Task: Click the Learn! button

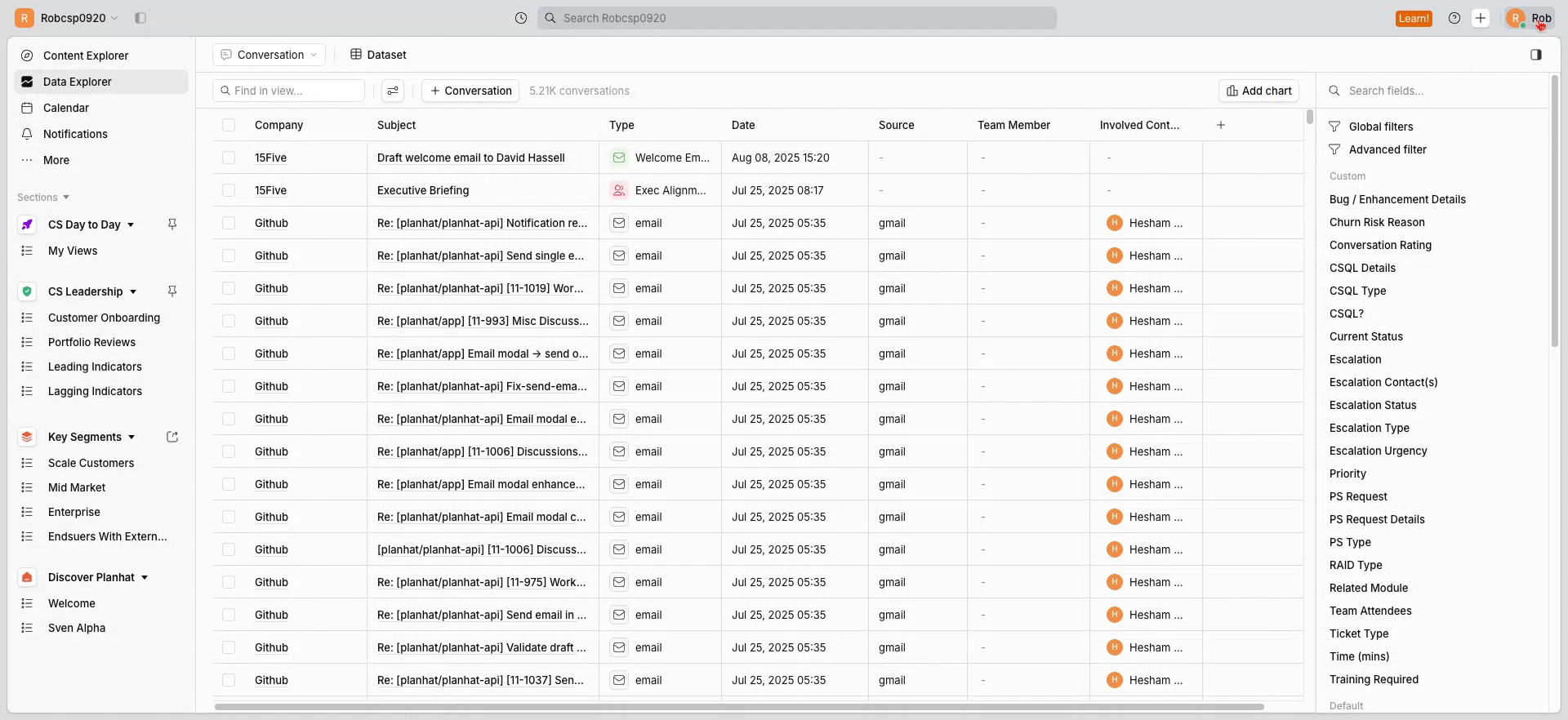Action: click(1414, 18)
